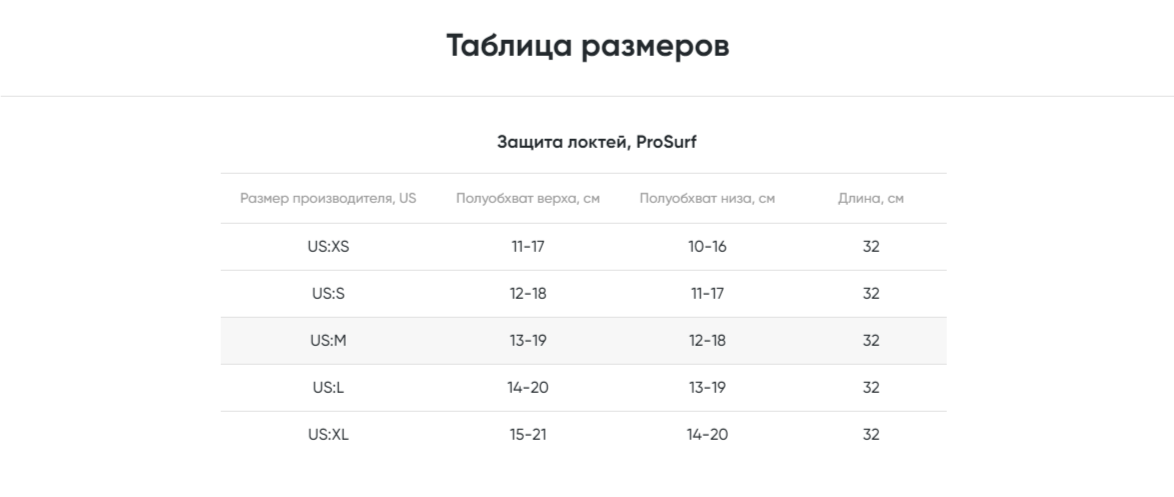Select the US:M size row label

(328, 341)
